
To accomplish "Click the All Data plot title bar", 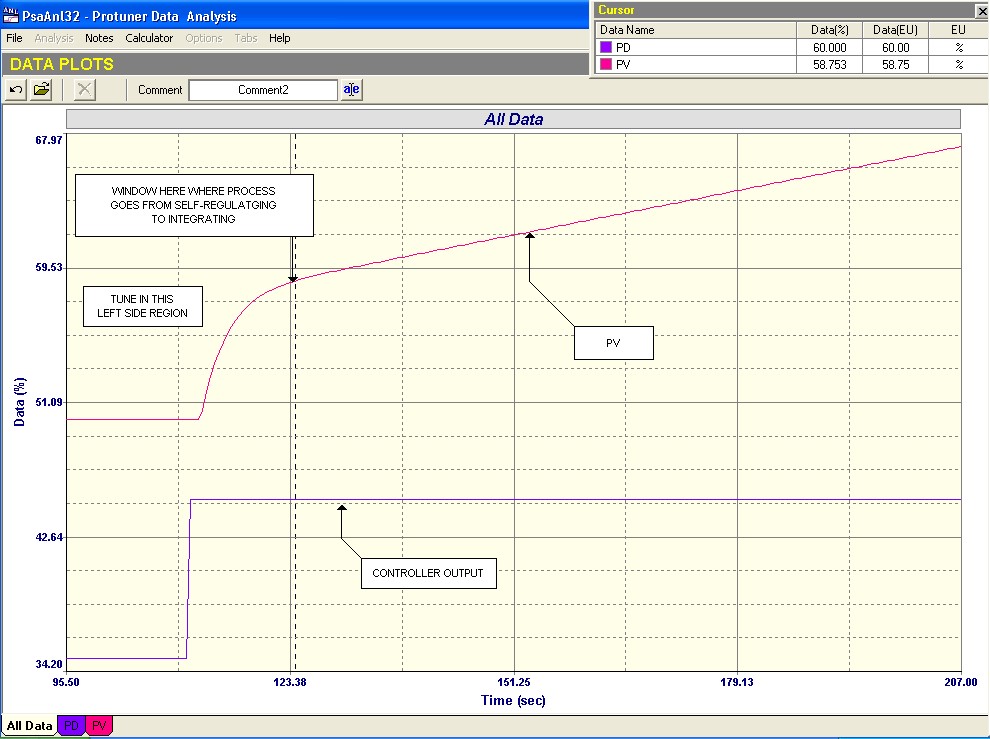I will click(x=513, y=119).
